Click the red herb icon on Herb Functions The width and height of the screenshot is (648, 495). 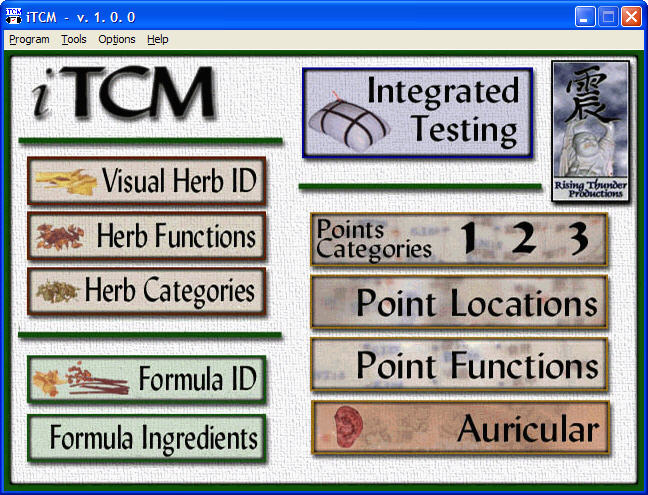click(x=60, y=236)
